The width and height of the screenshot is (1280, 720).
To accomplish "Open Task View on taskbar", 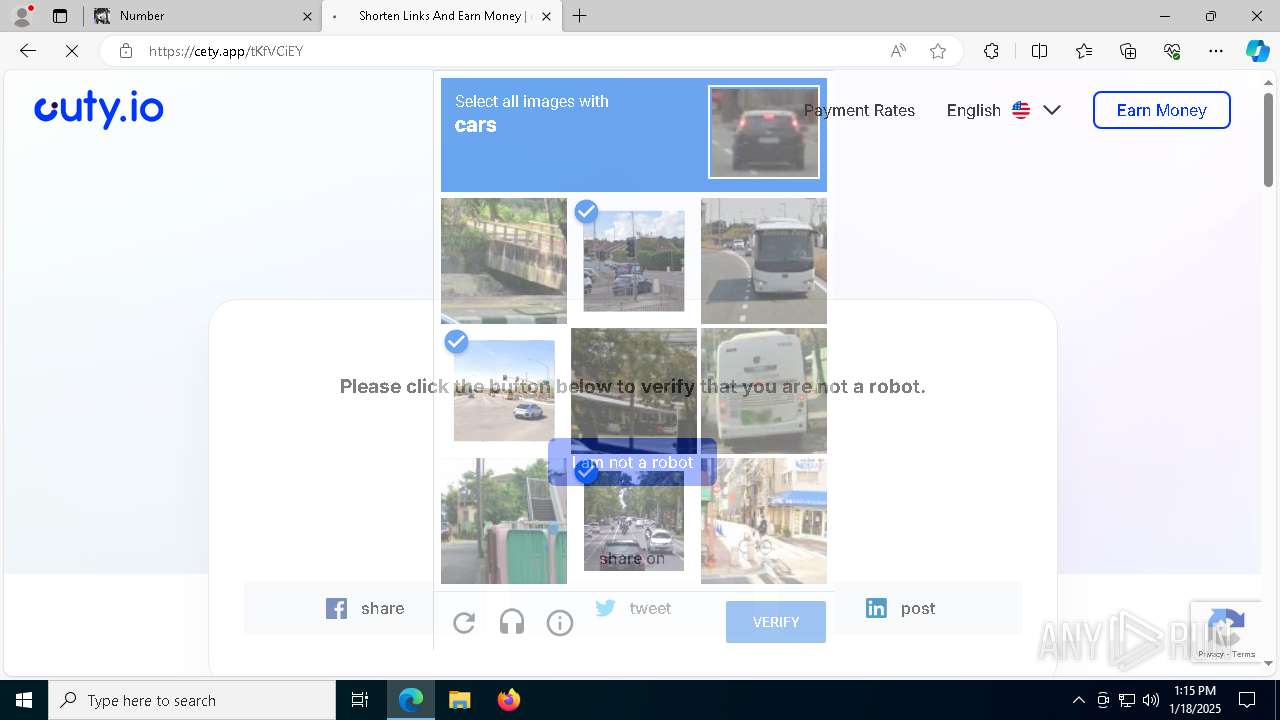I will tap(360, 700).
